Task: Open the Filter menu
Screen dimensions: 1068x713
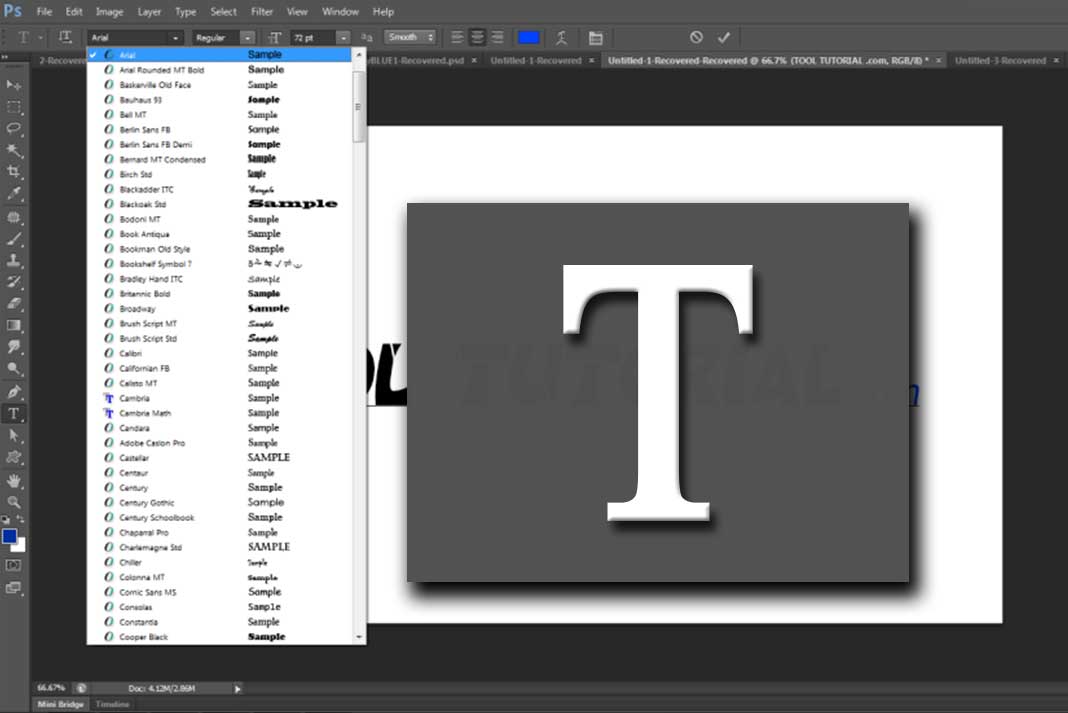Action: click(x=261, y=11)
